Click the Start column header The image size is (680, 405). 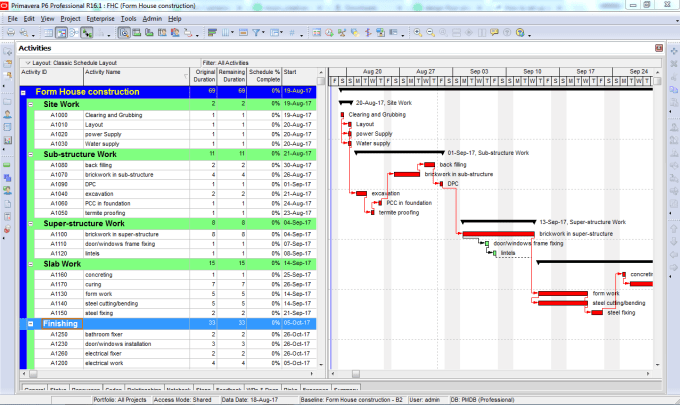pos(299,76)
